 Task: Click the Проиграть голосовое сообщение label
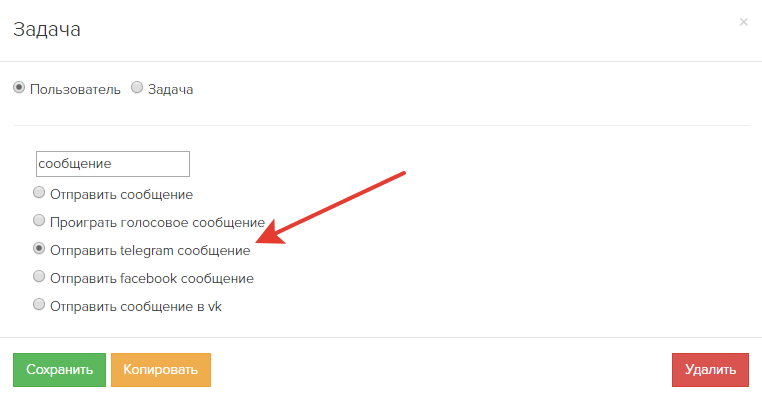point(157,223)
